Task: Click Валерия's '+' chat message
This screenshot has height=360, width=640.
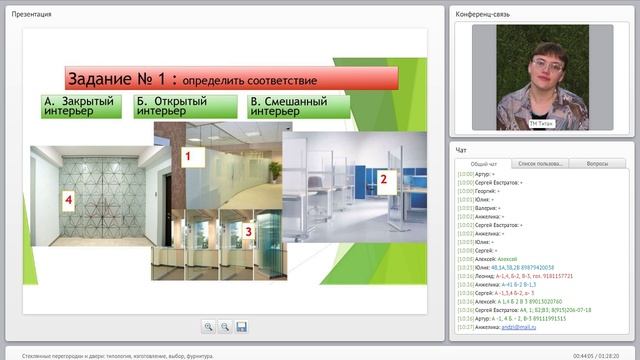Action: [479, 208]
